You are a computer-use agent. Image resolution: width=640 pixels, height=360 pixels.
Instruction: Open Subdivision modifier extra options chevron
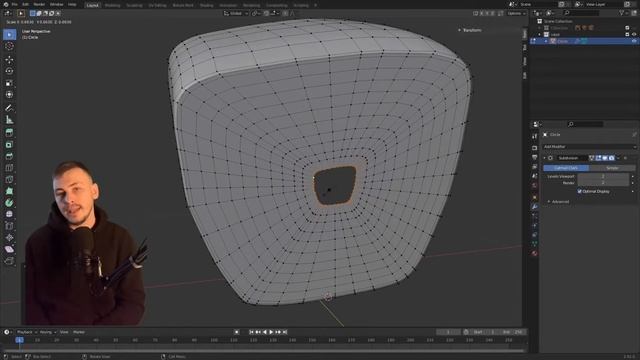click(x=618, y=158)
